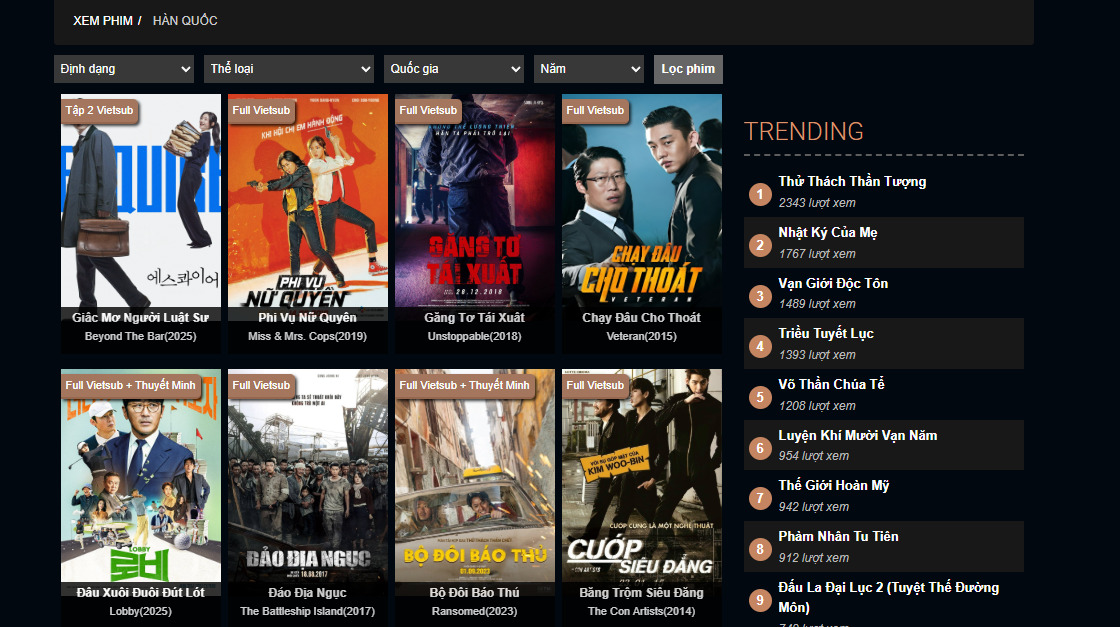This screenshot has height=627, width=1120.
Task: Click rank 6 circle badge in Trending
Action: 760,448
